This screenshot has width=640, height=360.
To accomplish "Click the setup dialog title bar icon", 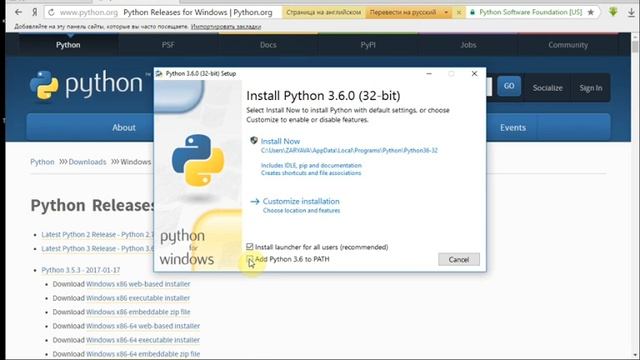I will point(159,73).
